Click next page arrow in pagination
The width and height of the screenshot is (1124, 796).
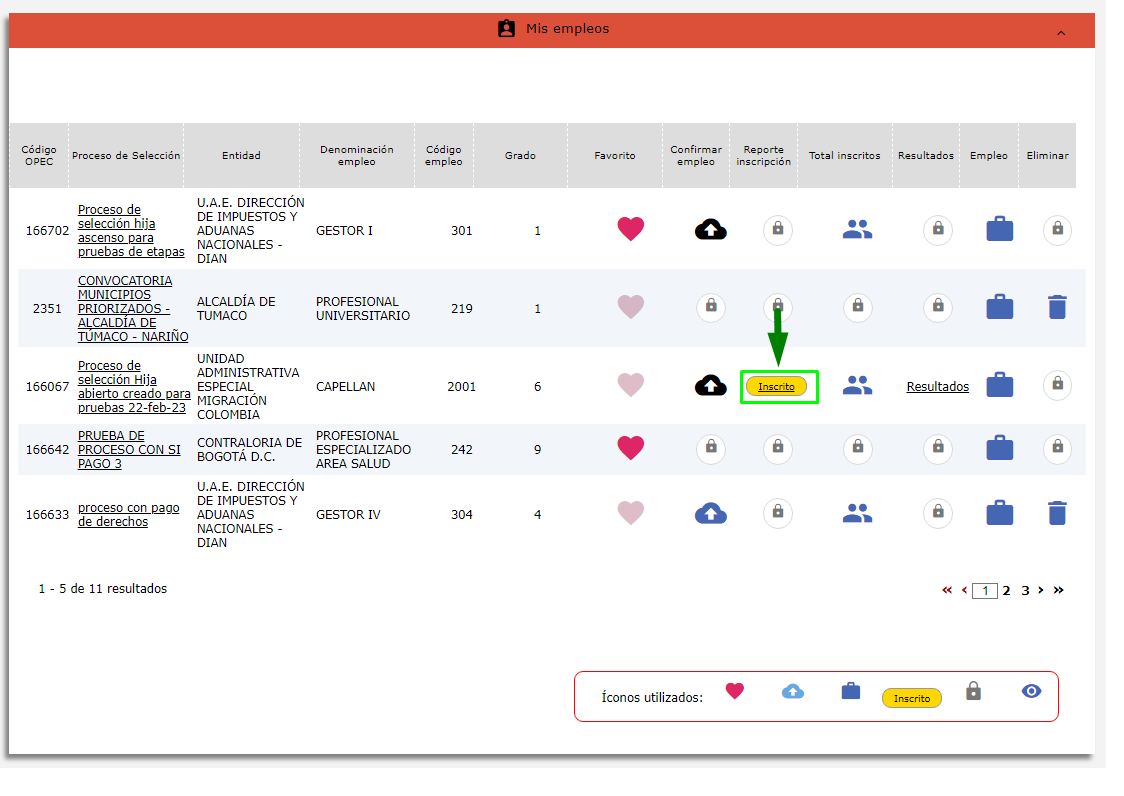1041,591
